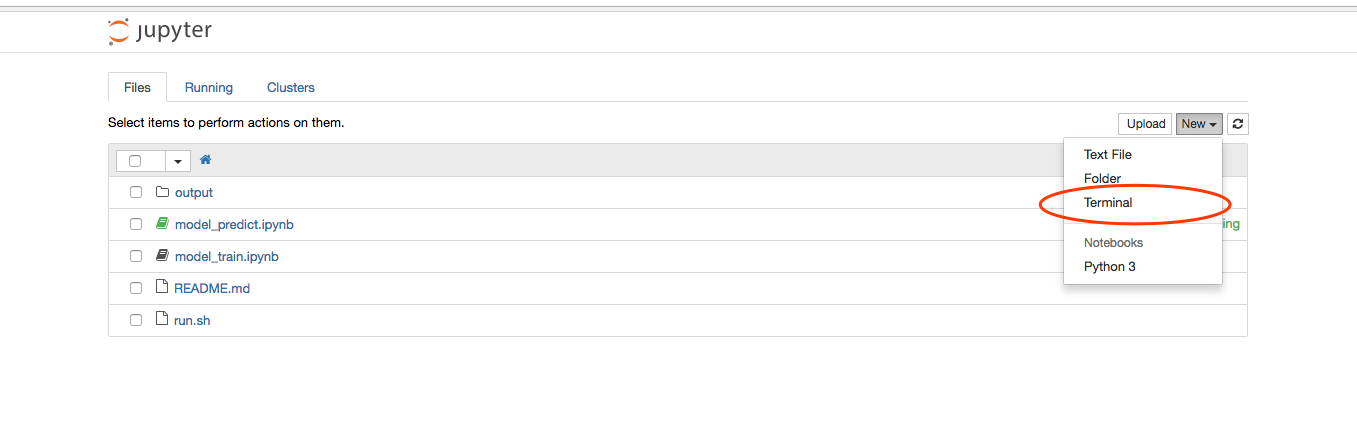Check the model_predict.ipynb checkbox
Viewport: 1357px width, 431px height.
[136, 224]
